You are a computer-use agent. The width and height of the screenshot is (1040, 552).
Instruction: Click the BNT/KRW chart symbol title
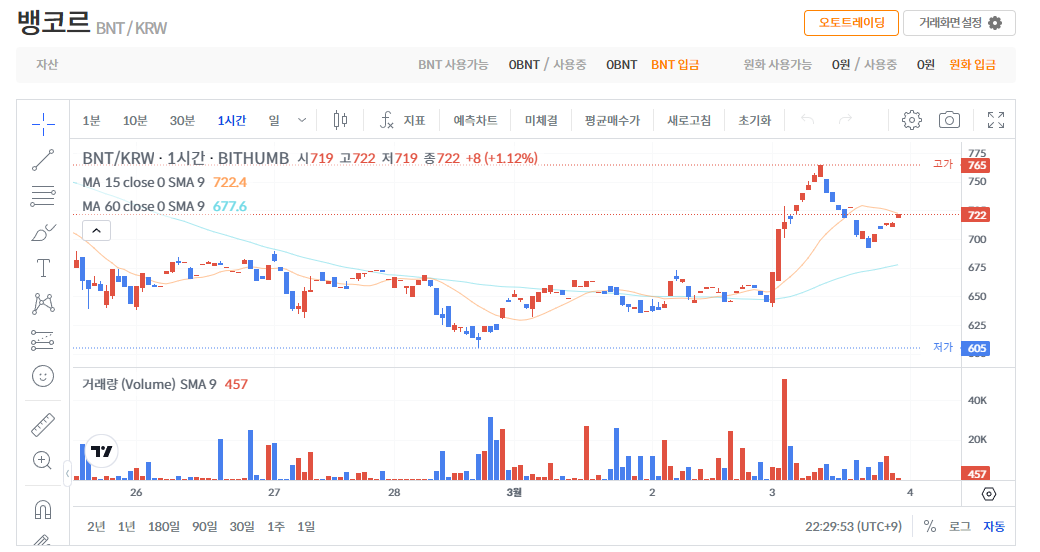point(186,158)
